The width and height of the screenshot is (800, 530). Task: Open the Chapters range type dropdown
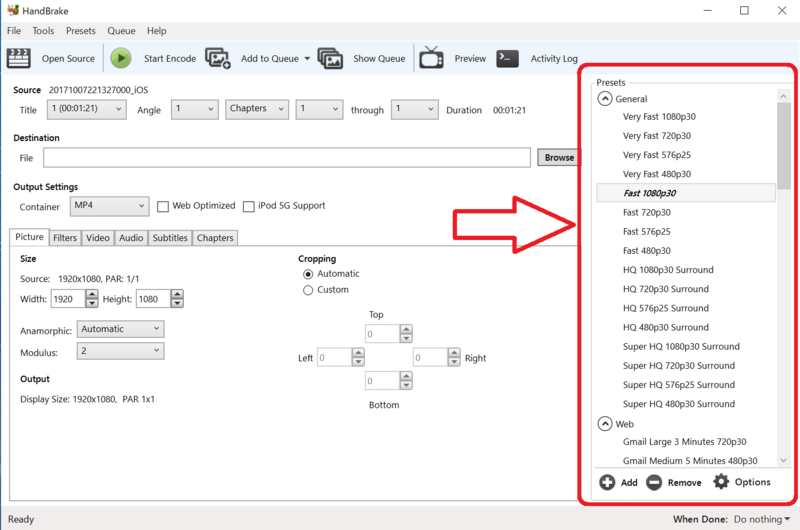coord(257,109)
